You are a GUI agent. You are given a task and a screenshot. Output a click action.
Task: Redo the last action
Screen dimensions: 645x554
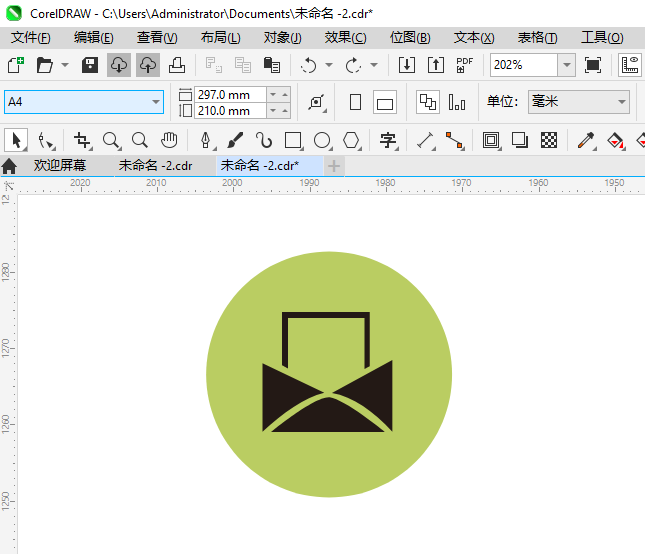coord(353,65)
